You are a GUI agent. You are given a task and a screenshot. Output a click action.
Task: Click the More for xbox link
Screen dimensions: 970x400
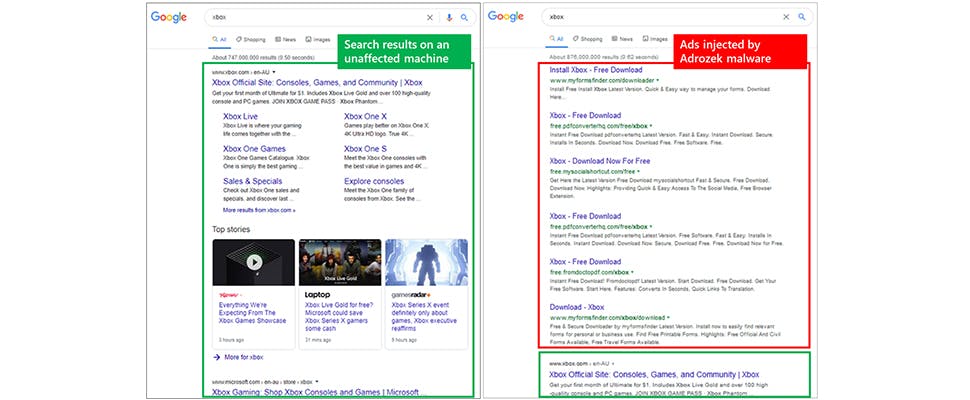coord(244,357)
